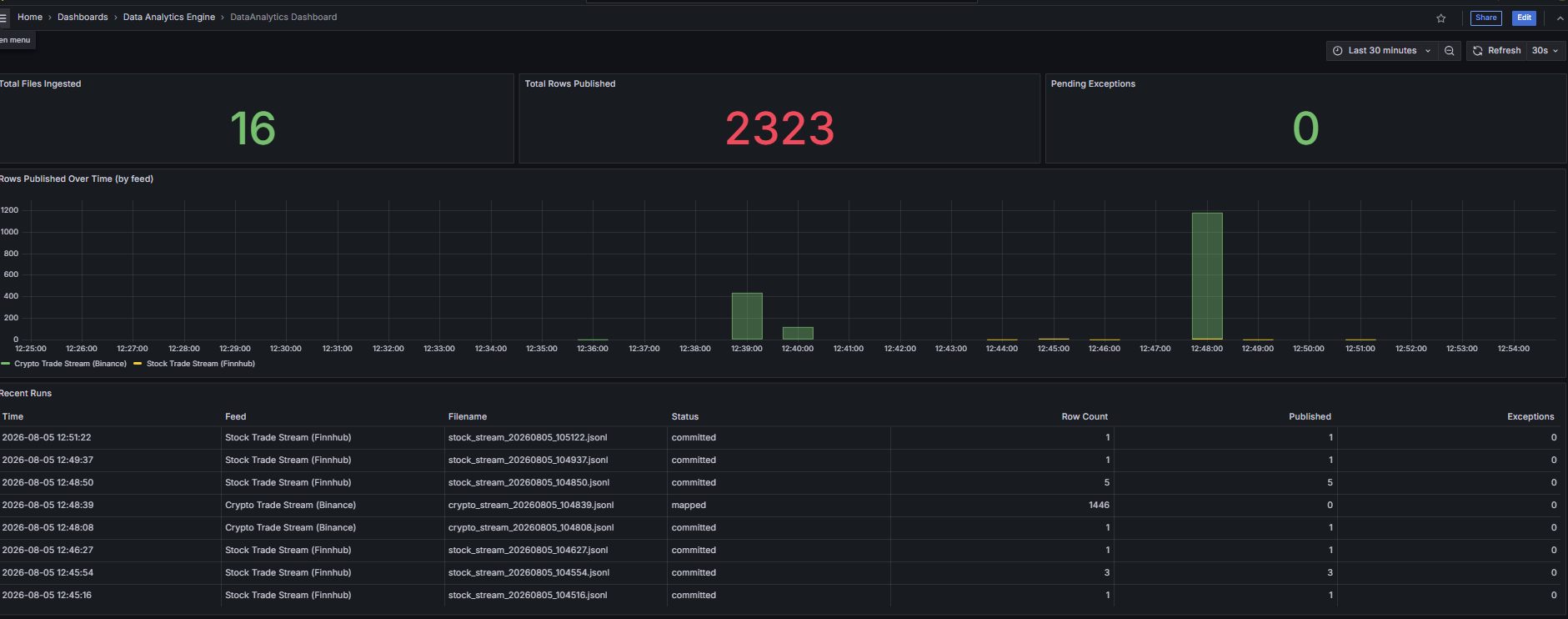
Task: Click filename crypto_stream_20260805_104839.jsonl
Action: 531,505
